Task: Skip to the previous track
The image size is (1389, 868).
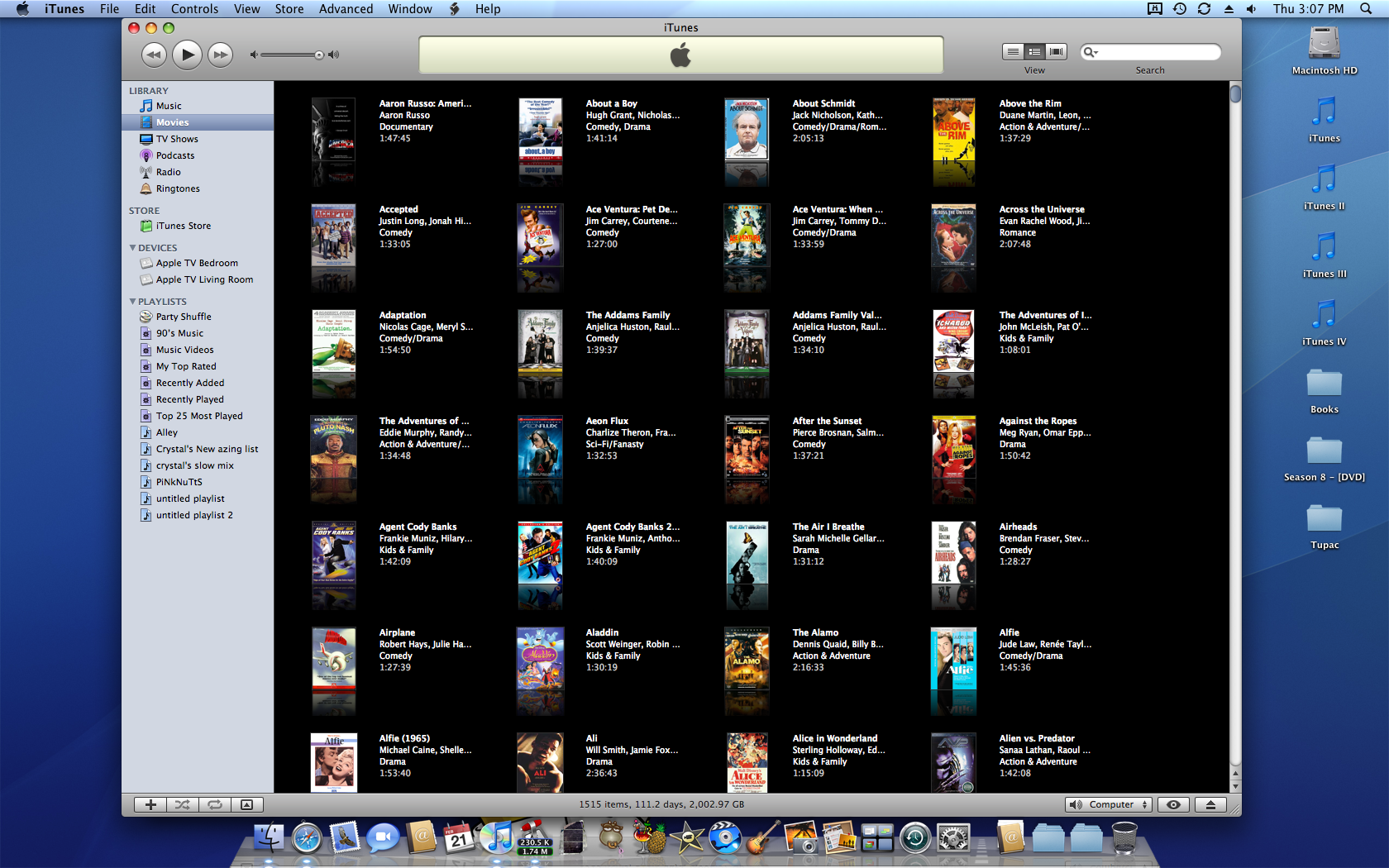Action: (154, 55)
